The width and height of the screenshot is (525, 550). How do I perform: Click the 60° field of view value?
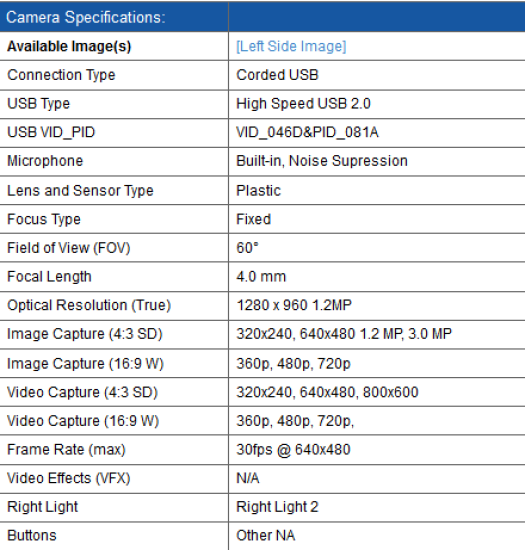tap(248, 248)
